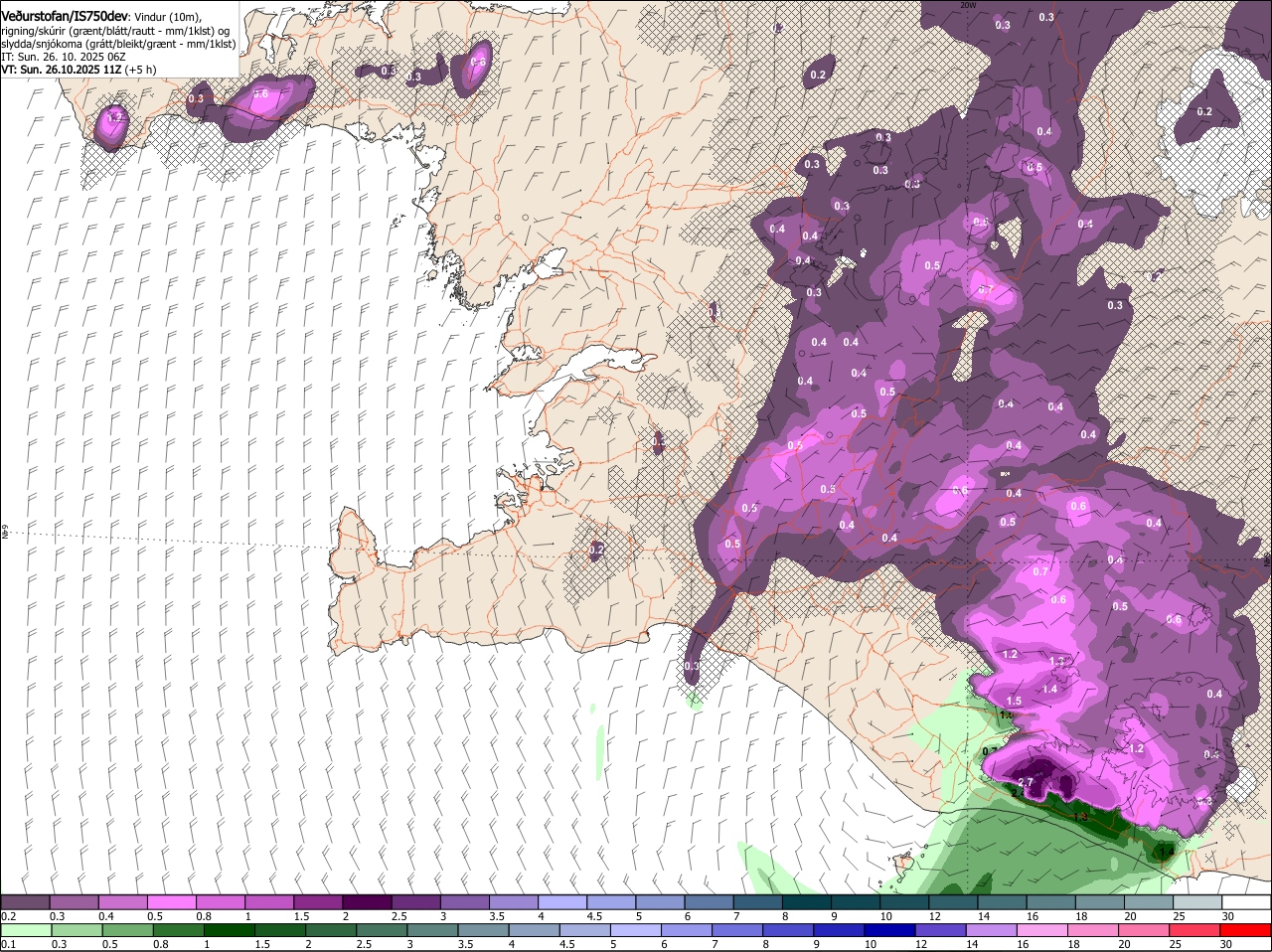Select the bright red lower swatch at 30
This screenshot has height=952, width=1272.
tap(1244, 930)
